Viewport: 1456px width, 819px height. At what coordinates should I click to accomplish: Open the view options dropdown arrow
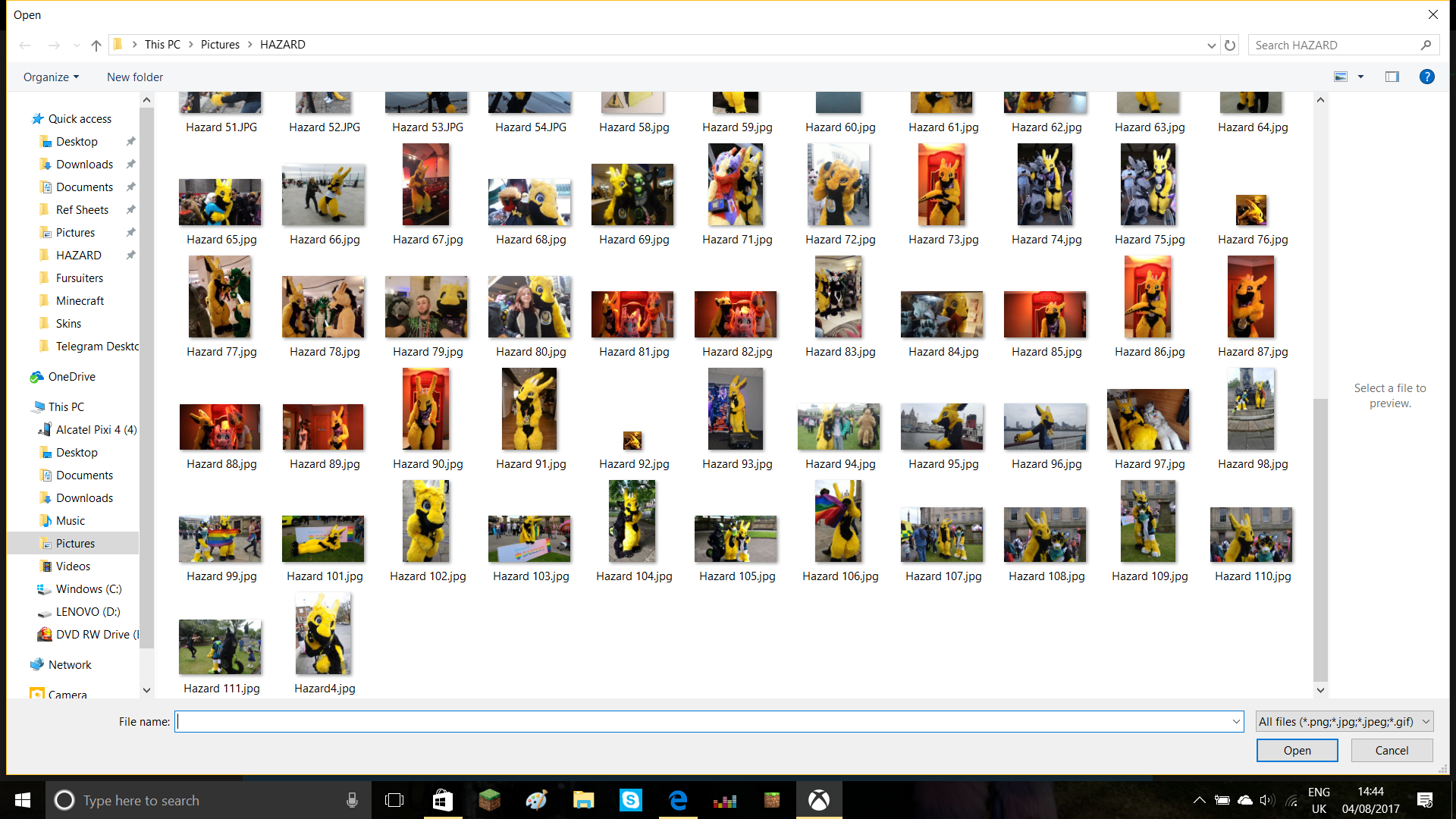click(1360, 77)
